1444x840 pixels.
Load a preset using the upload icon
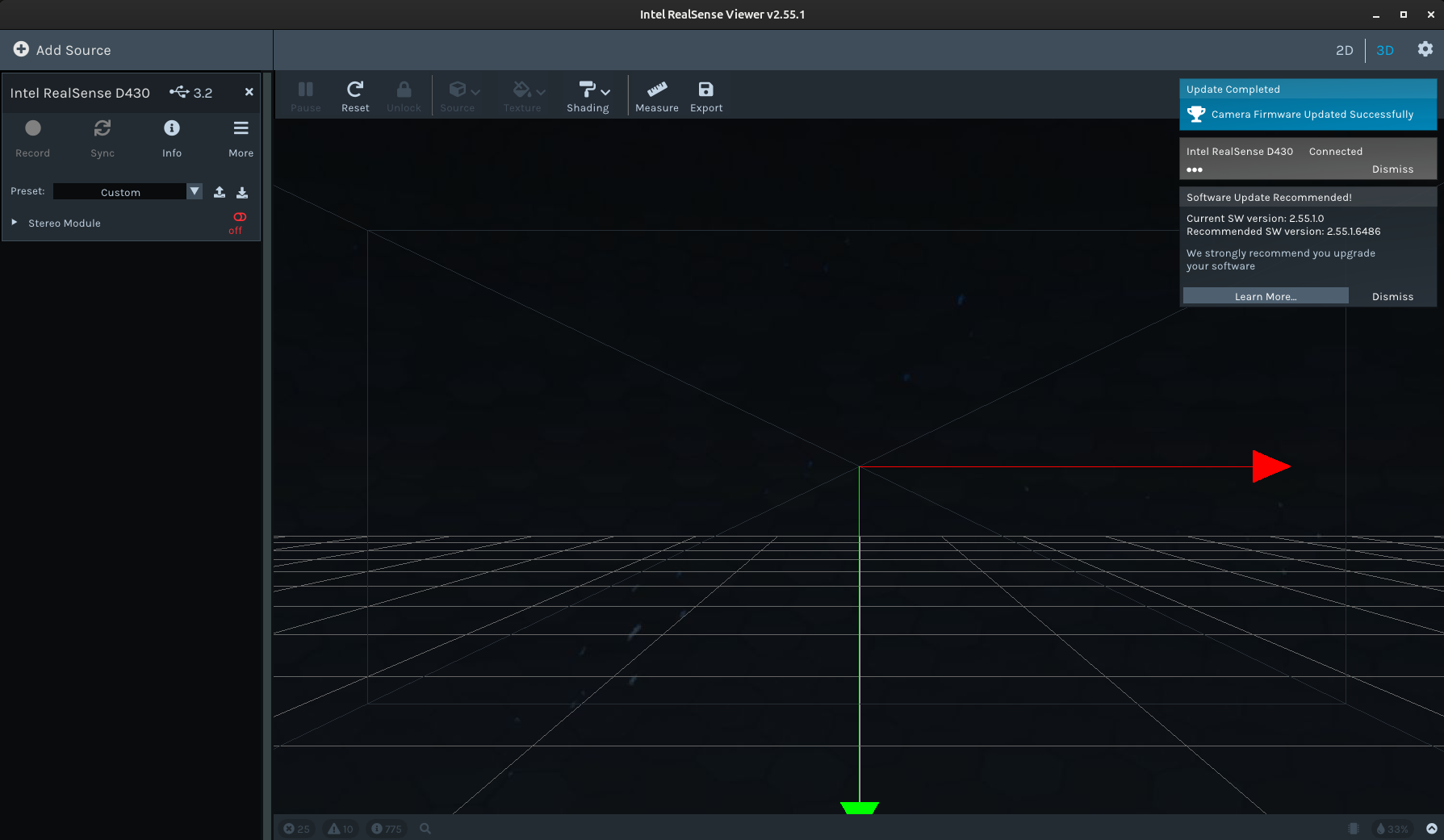220,192
